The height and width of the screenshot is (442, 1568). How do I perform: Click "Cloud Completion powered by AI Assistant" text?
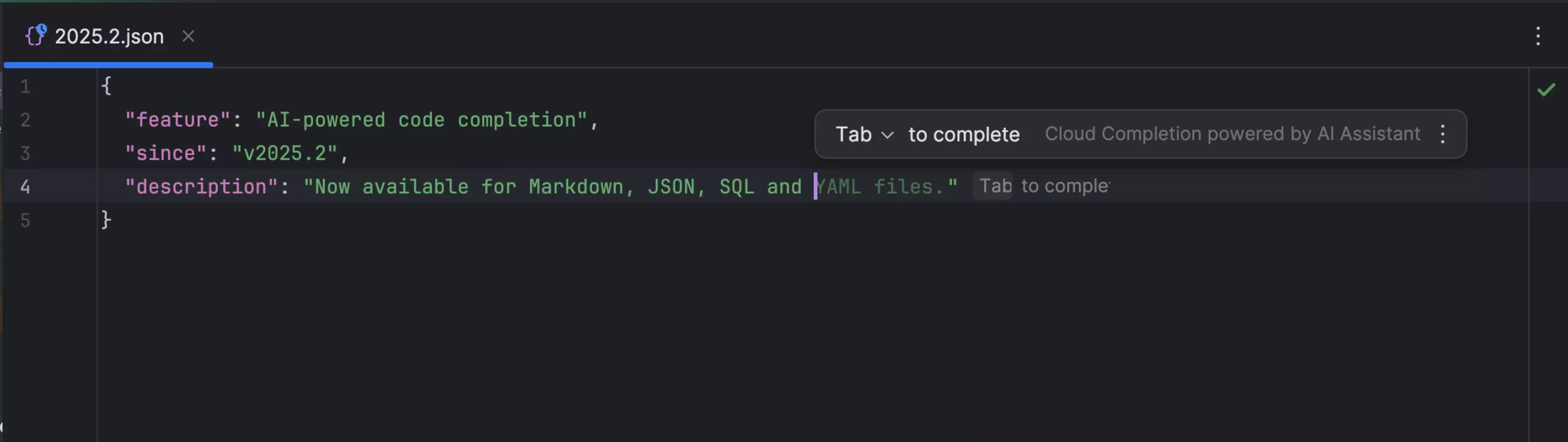coord(1232,134)
